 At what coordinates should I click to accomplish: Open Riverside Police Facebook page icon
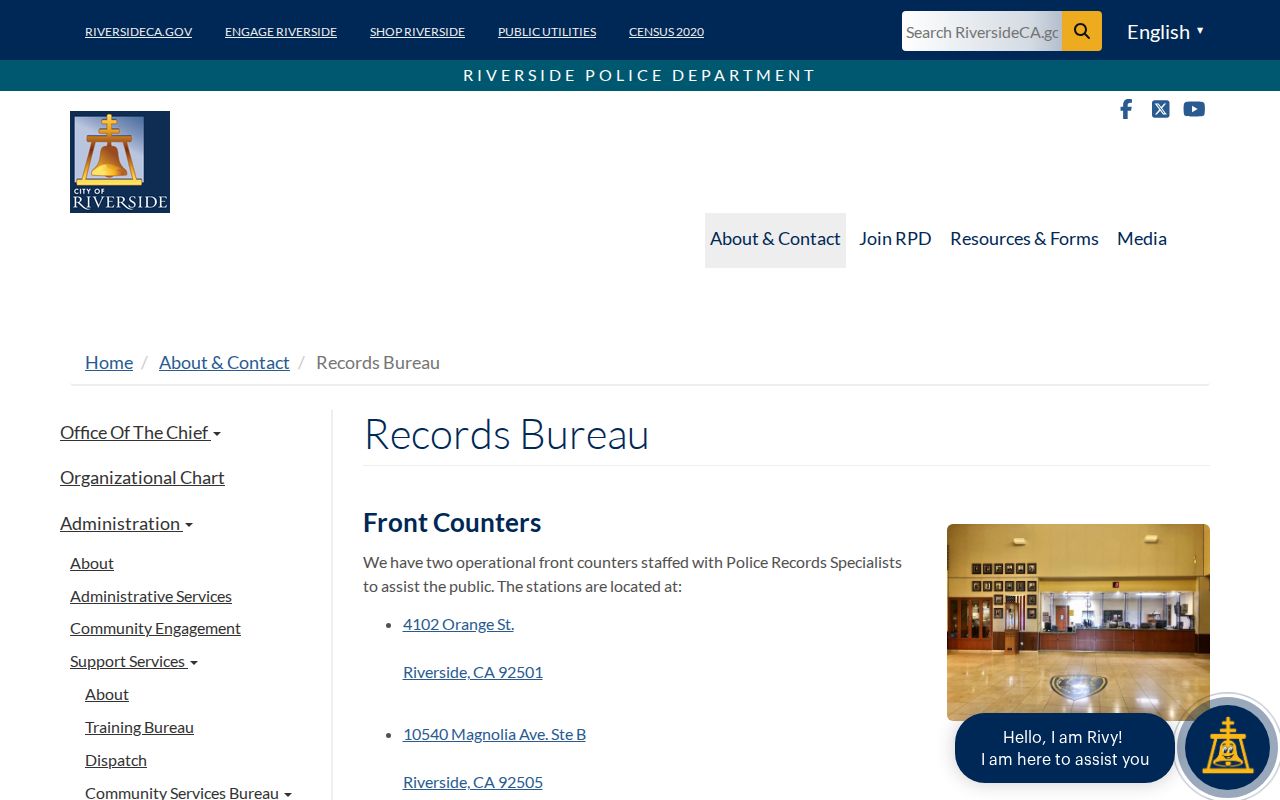pyautogui.click(x=1126, y=109)
